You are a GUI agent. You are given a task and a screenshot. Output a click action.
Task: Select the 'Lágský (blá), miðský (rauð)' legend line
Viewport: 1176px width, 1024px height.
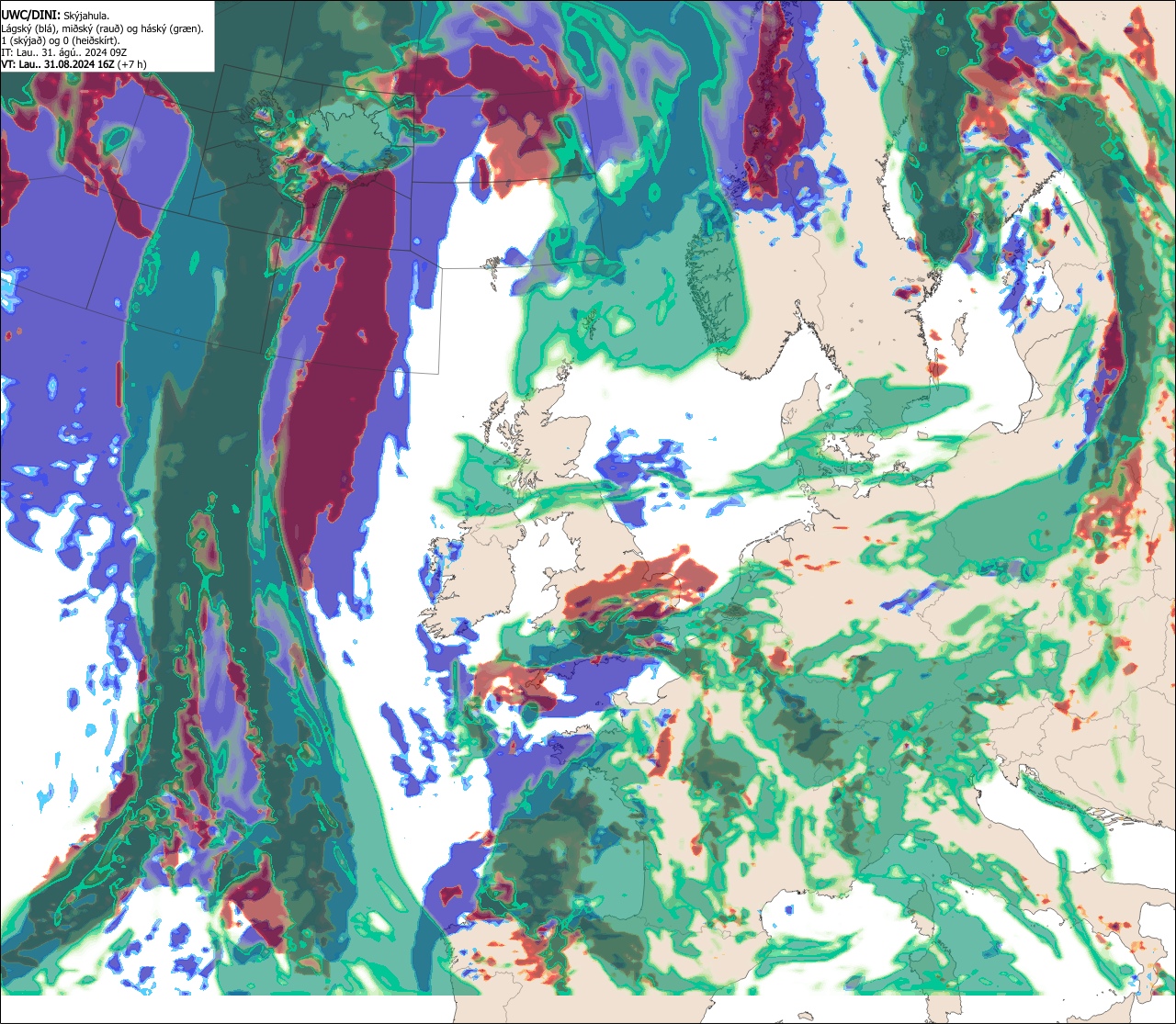103,28
